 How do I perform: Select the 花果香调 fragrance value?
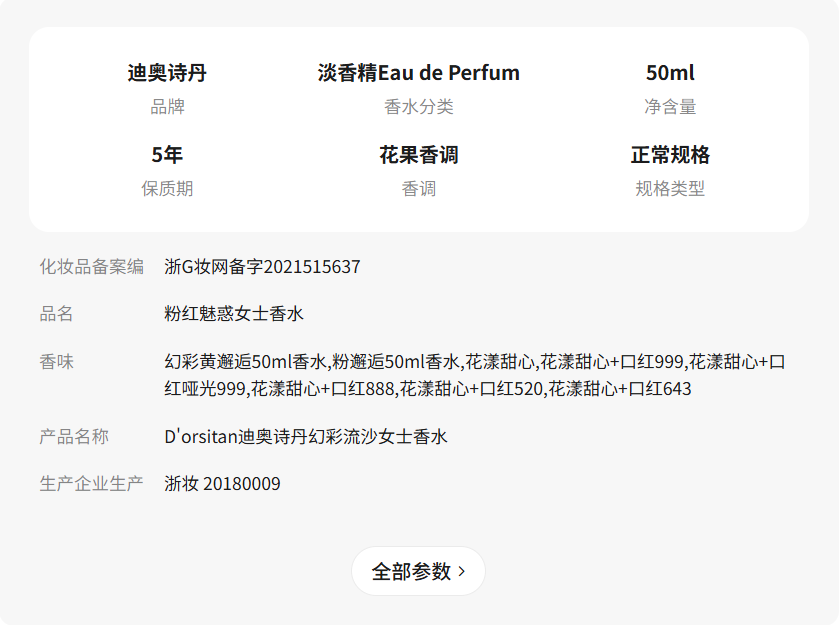click(419, 155)
